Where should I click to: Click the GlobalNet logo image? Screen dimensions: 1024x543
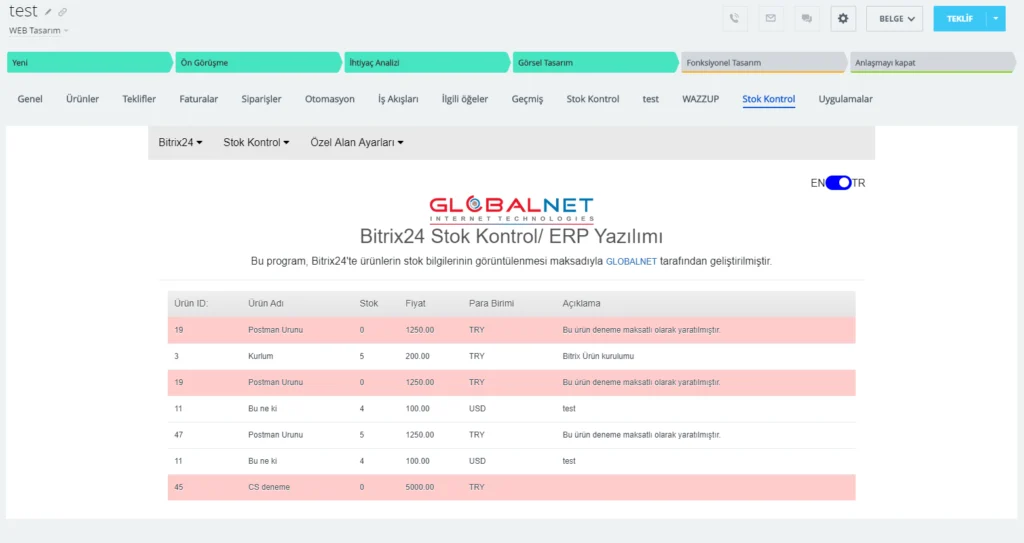point(511,208)
